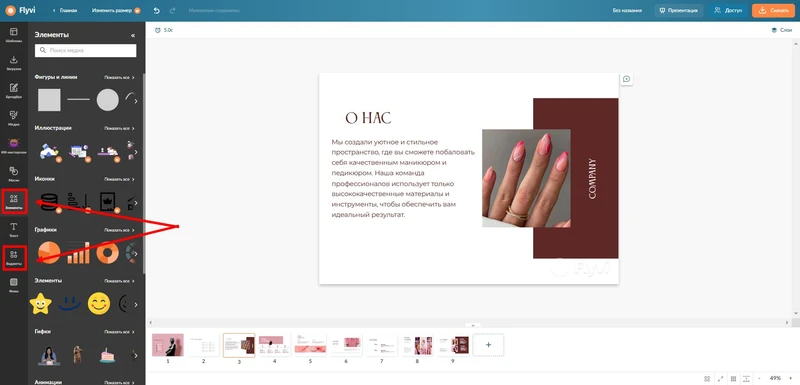Open the Виджеты sidebar tab
The height and width of the screenshot is (385, 800).
(14, 258)
